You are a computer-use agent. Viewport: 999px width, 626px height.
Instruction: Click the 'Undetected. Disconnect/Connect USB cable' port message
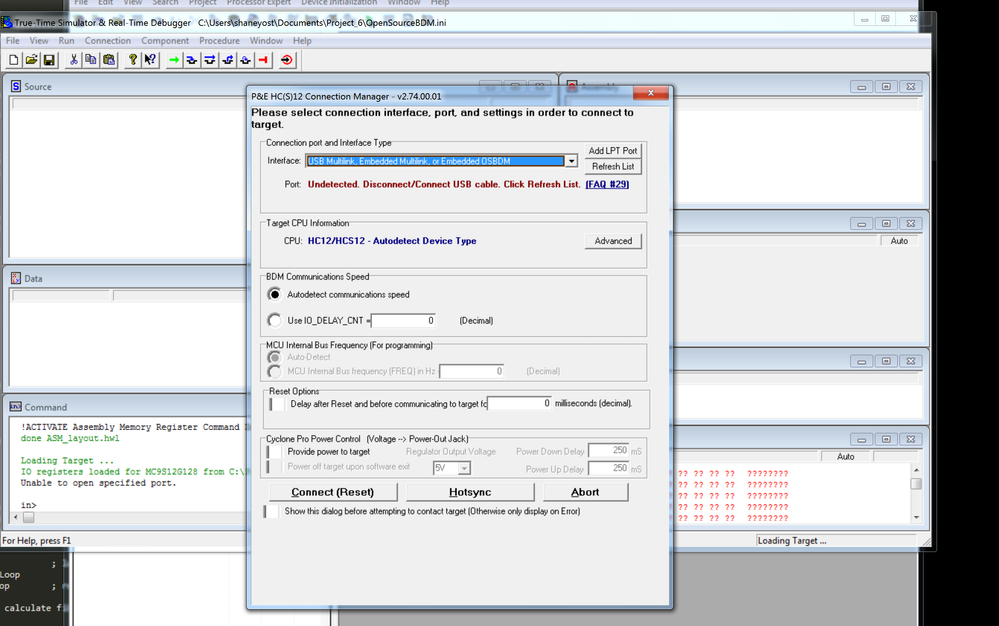[444, 184]
